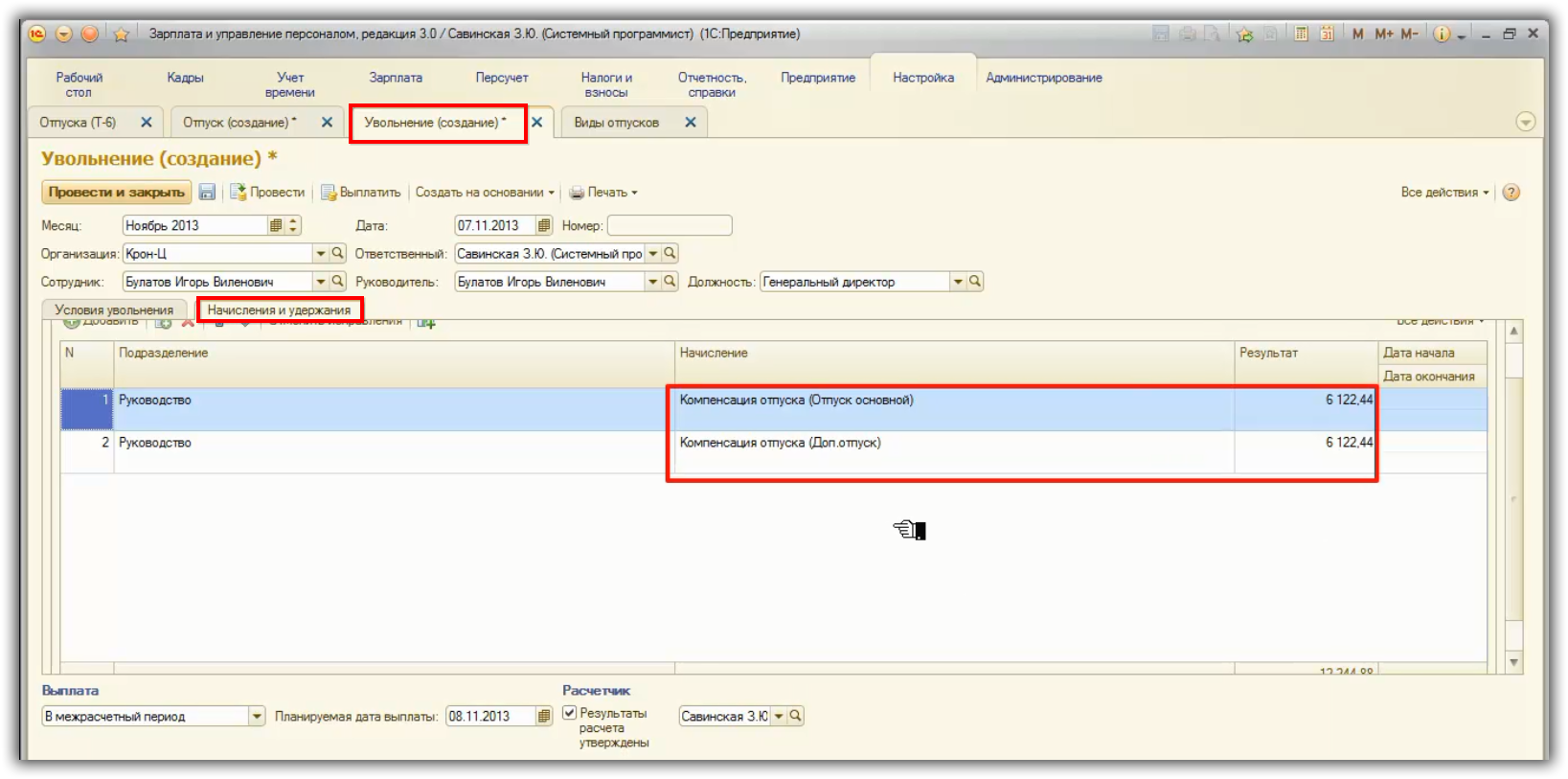Open Выплата period dropdown
The width and height of the screenshot is (1568, 779).
pos(257,716)
